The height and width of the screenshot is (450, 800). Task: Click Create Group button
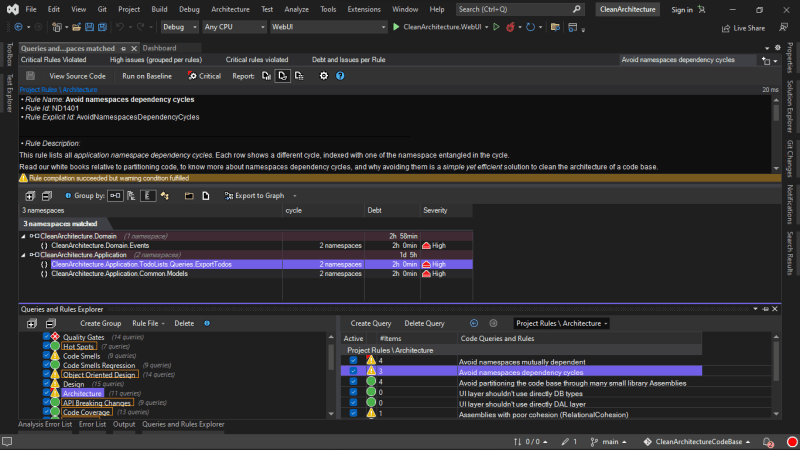point(101,323)
